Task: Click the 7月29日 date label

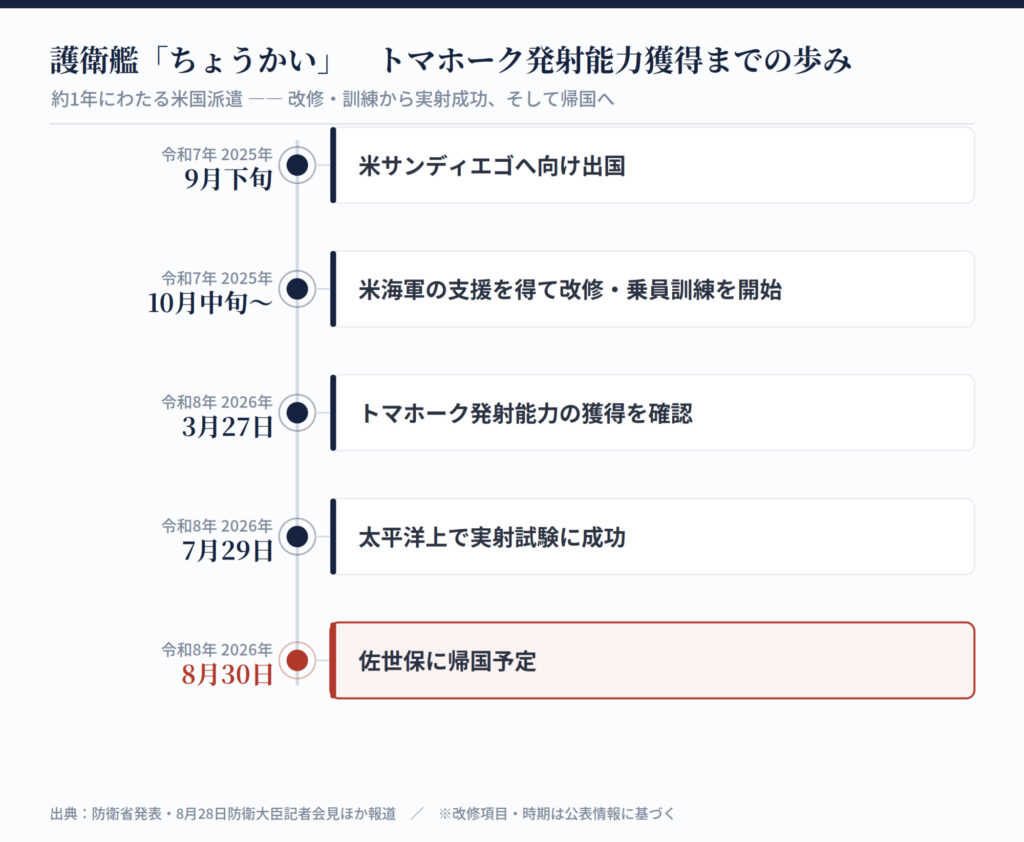Action: click(227, 550)
